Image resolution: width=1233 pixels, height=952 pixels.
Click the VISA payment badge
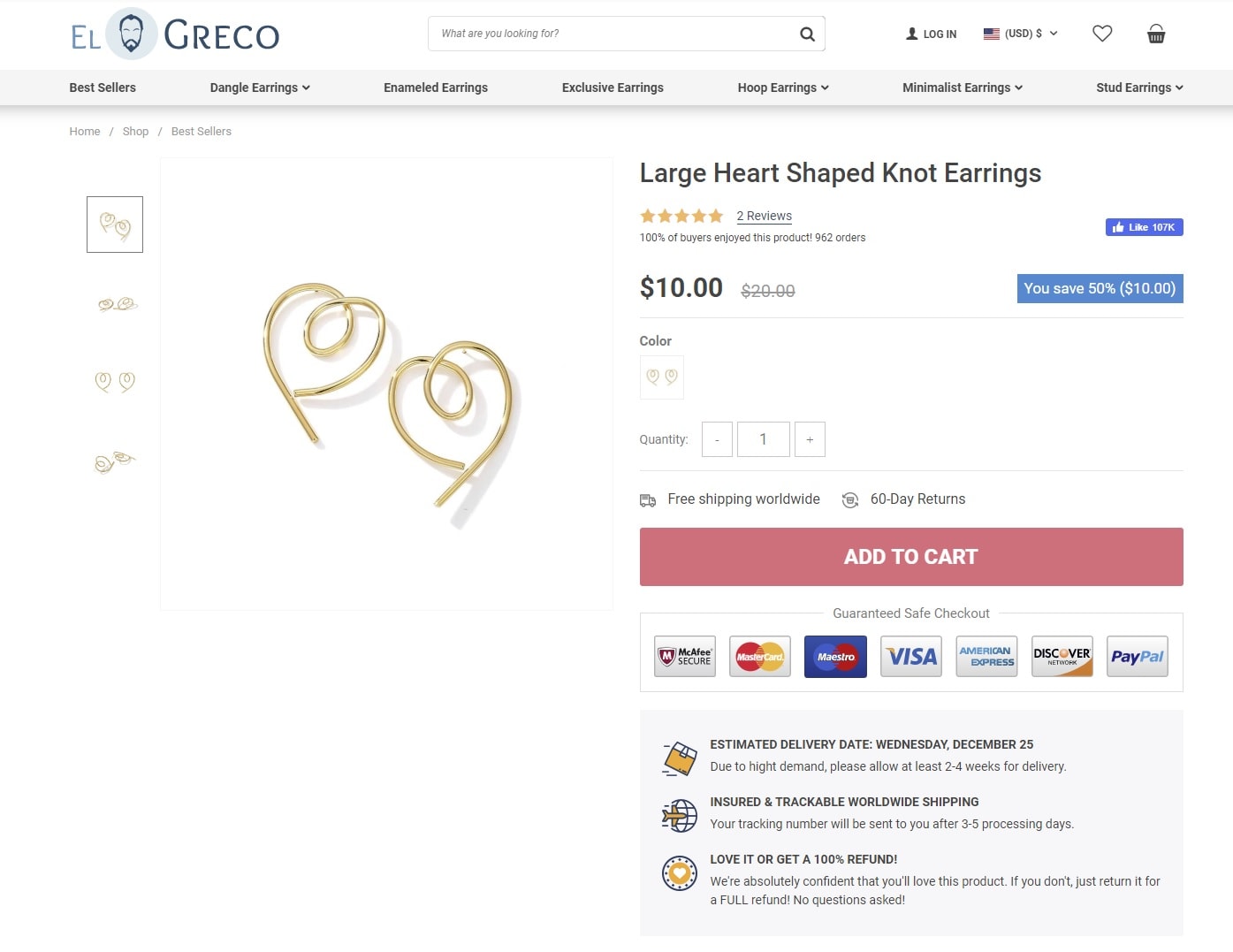(x=911, y=657)
